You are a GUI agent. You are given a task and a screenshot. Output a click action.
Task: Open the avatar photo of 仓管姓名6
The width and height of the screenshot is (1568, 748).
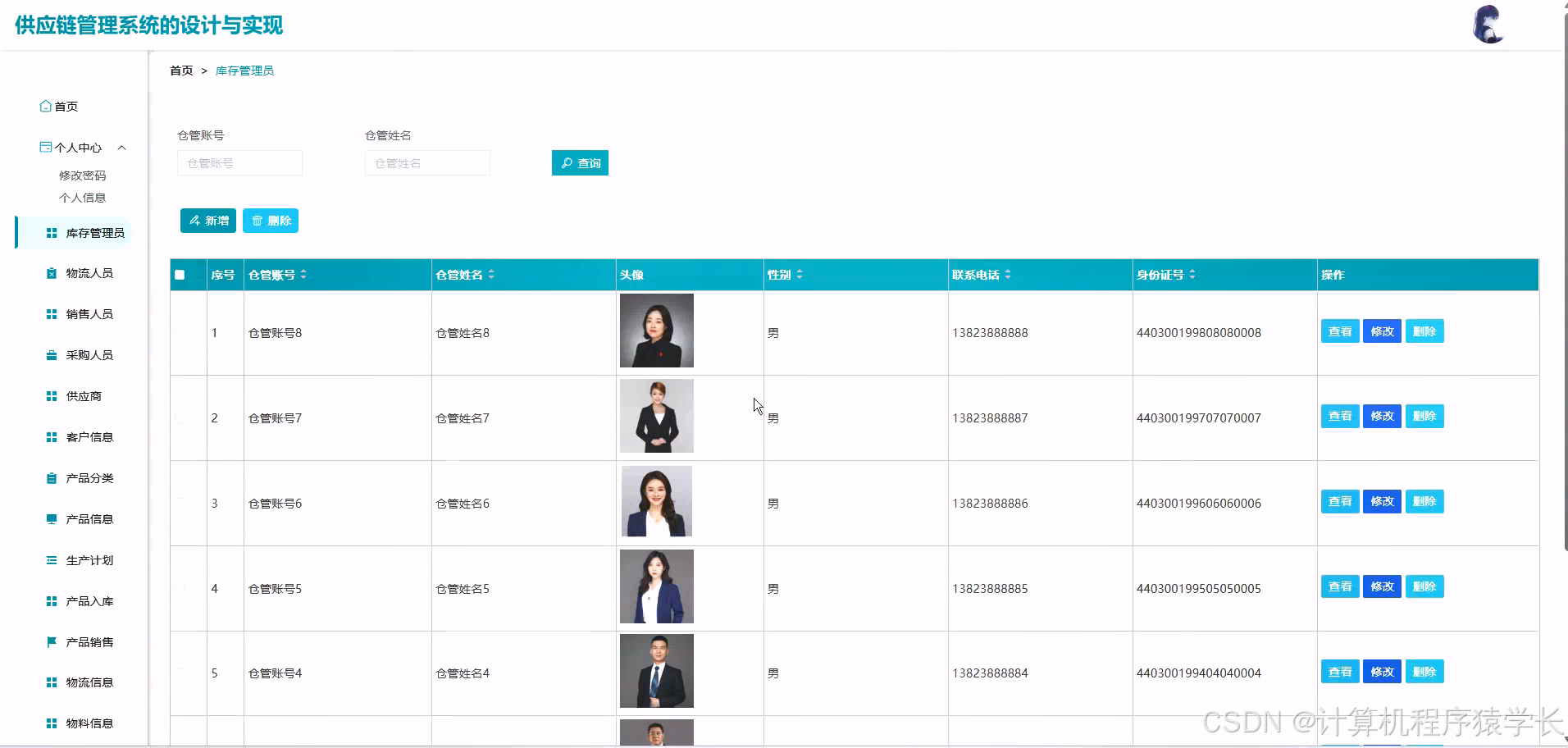point(657,501)
